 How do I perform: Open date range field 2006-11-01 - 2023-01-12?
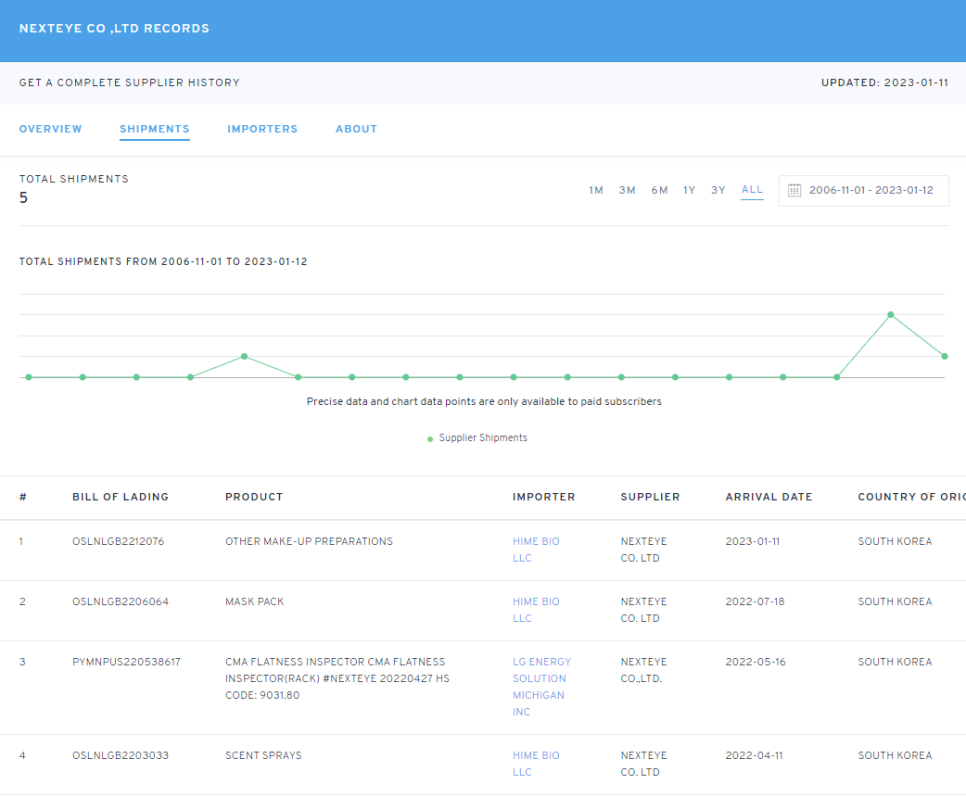864,190
